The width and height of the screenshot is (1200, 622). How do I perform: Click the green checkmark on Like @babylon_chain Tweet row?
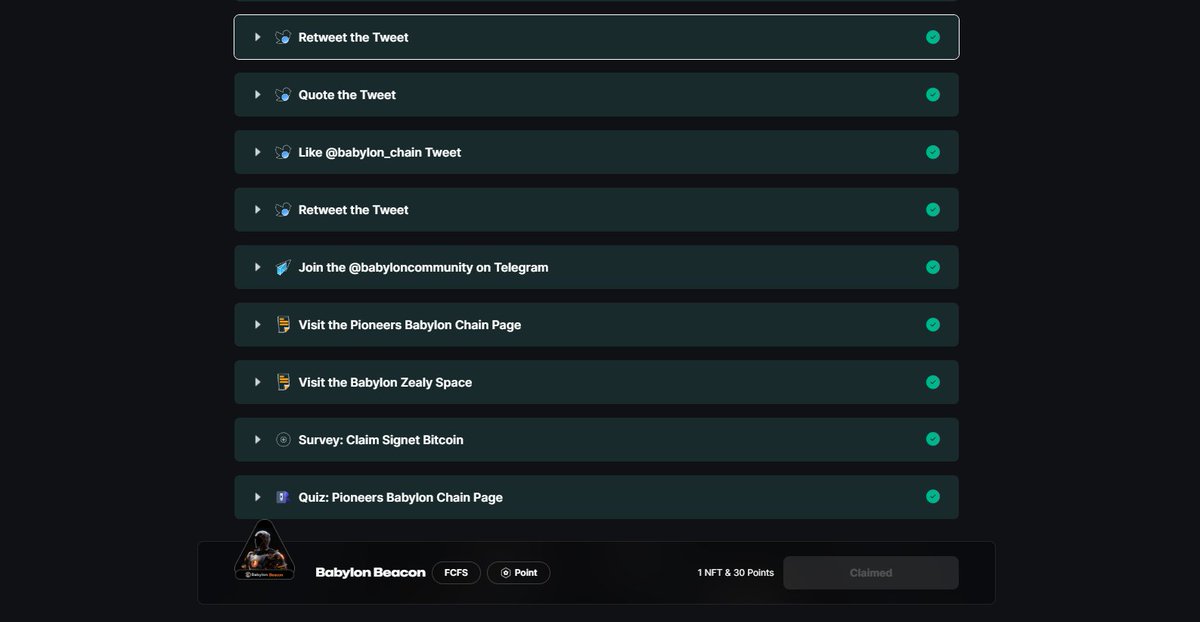[933, 152]
